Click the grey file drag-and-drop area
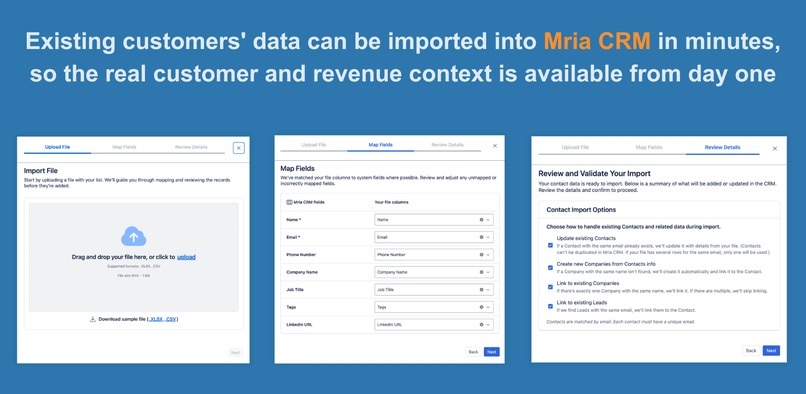806x394 pixels. 134,257
